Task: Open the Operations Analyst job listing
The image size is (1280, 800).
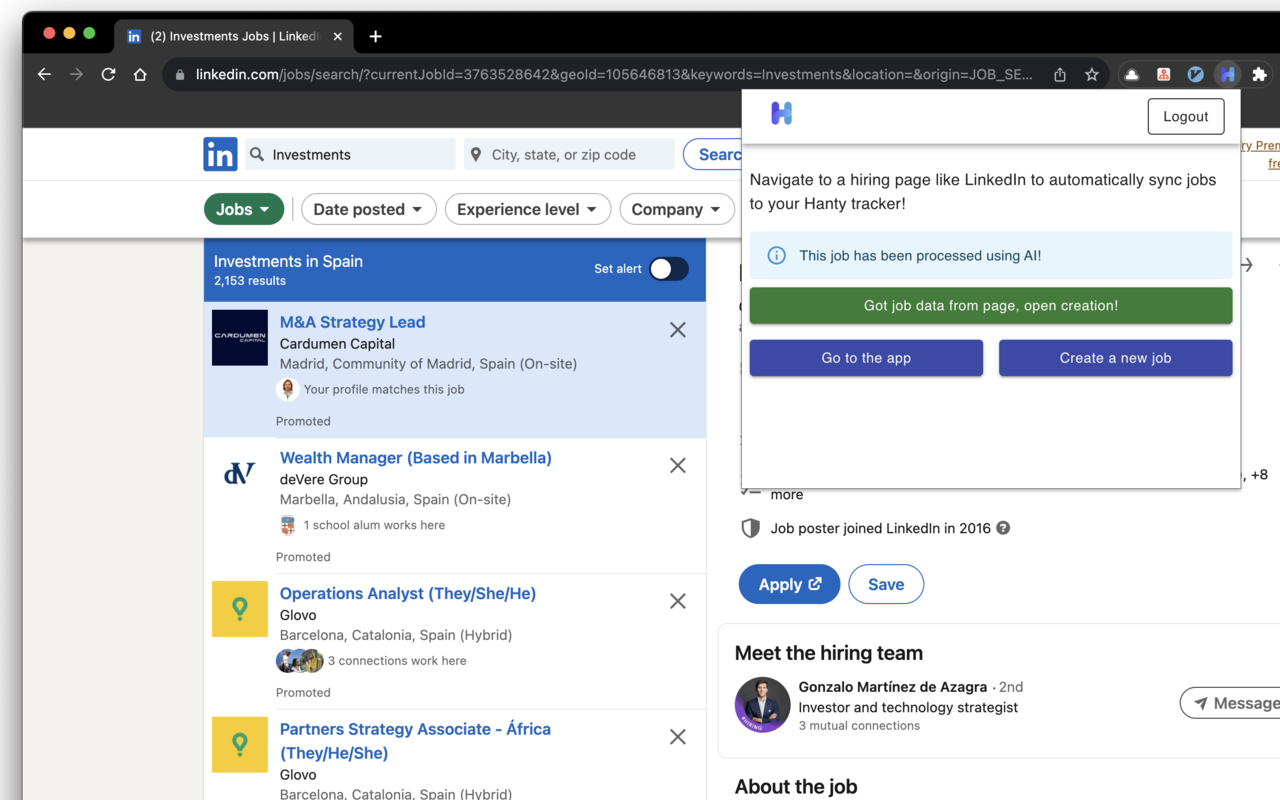Action: point(407,593)
